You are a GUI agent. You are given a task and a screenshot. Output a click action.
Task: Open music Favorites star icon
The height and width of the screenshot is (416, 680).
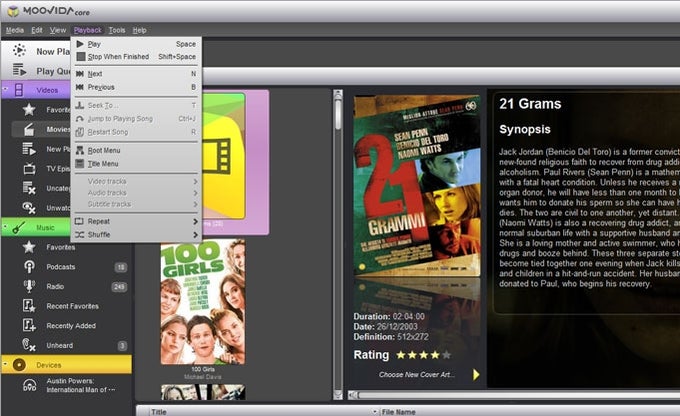29,247
